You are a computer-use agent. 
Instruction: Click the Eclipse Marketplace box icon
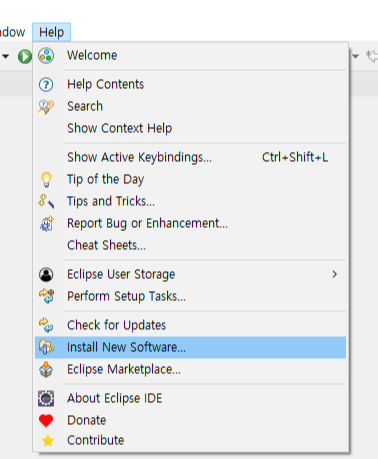46,369
